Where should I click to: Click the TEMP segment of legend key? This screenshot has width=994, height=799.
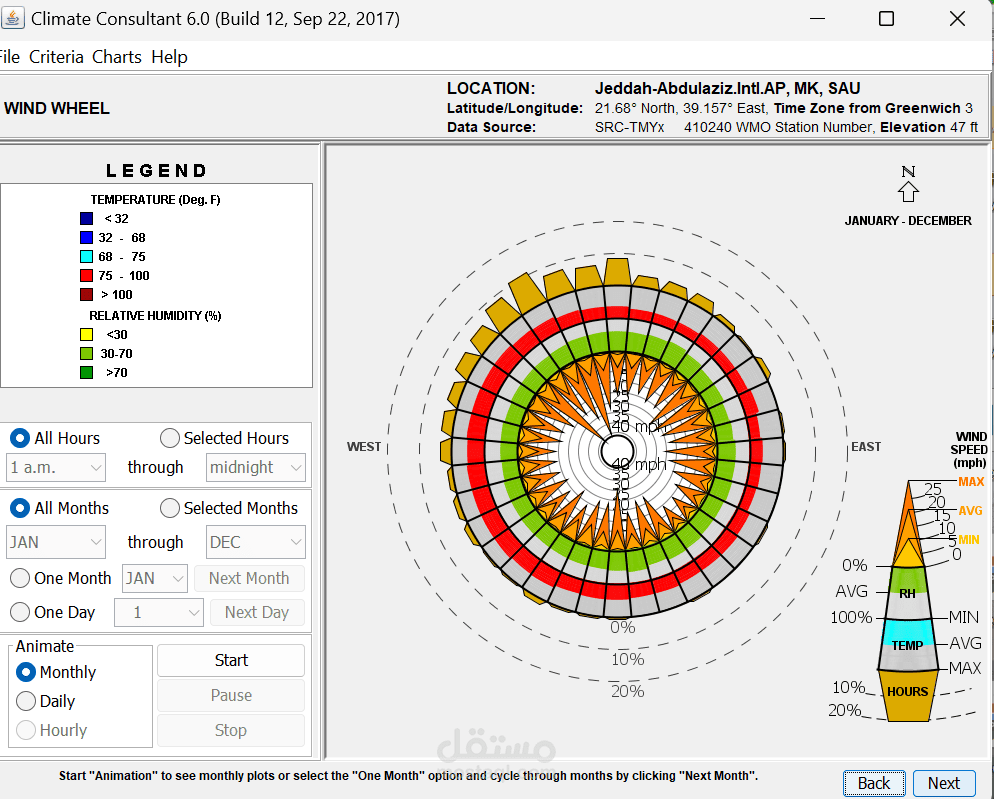click(907, 646)
